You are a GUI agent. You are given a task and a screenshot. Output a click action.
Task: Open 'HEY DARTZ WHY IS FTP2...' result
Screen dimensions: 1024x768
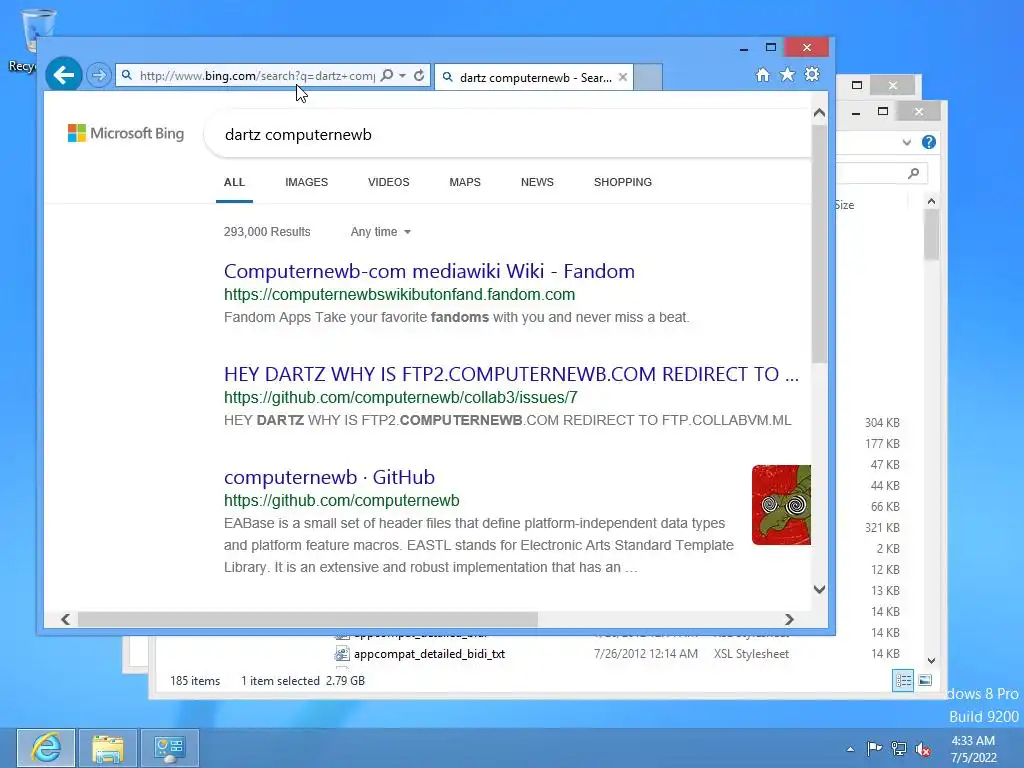[511, 374]
